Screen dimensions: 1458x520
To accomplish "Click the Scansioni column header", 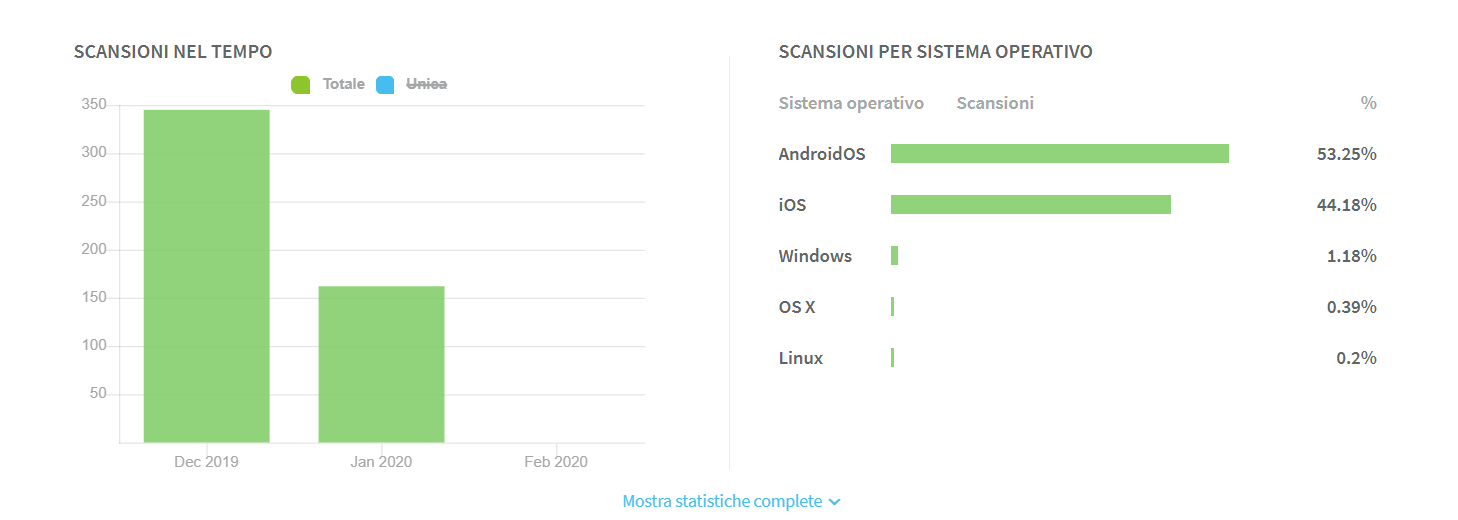I will pos(995,103).
